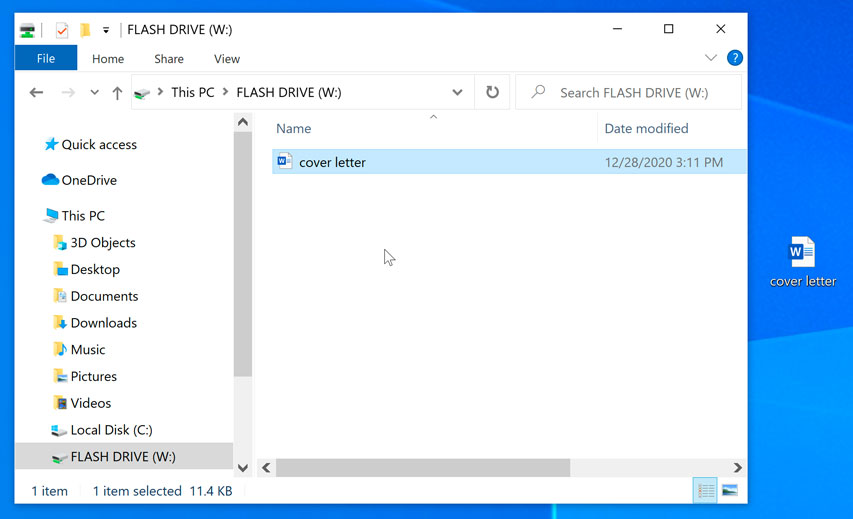Viewport: 853px width, 519px height.
Task: Click This PC in the address breadcrumb
Action: [193, 92]
